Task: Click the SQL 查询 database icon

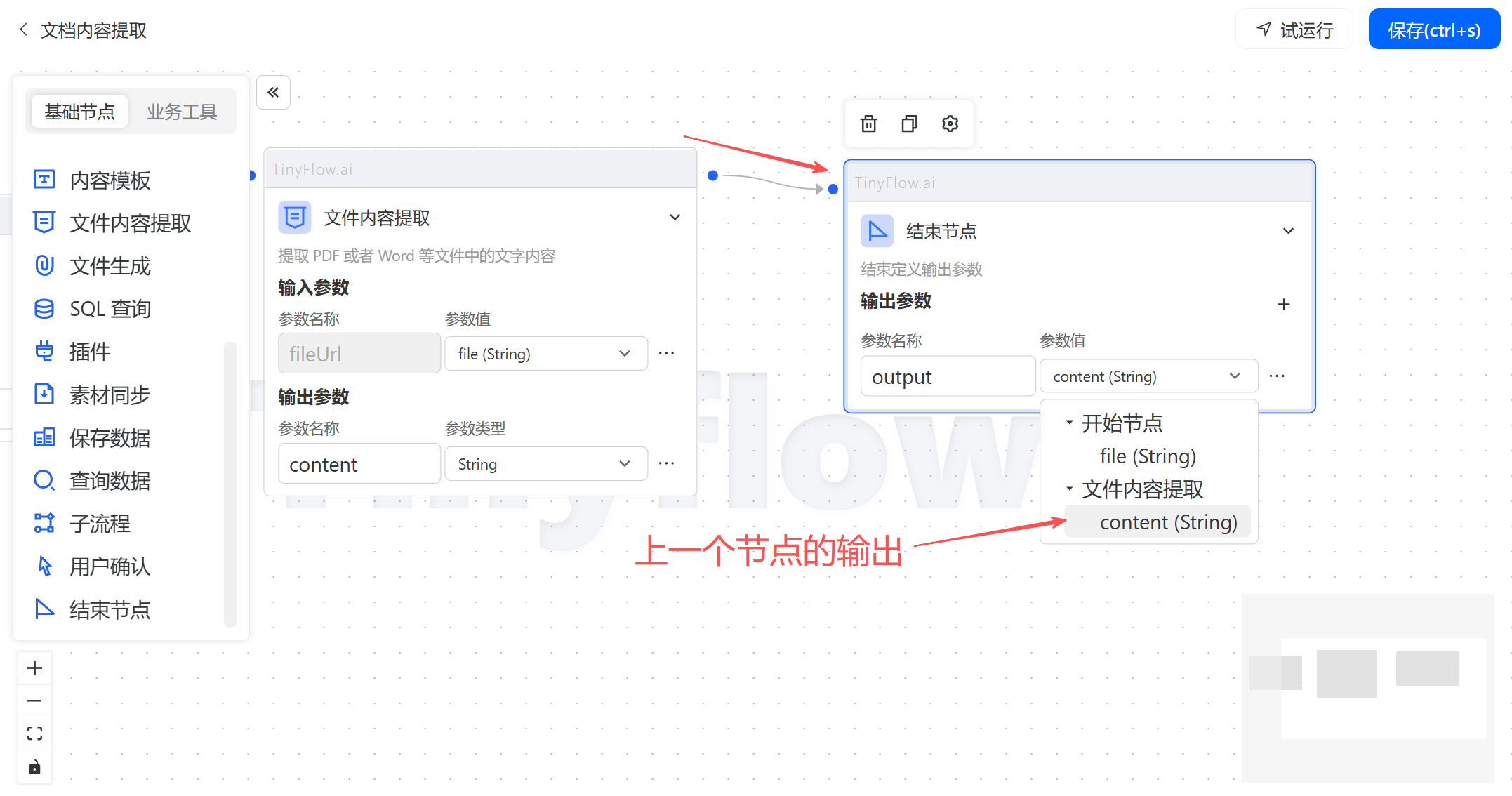Action: [x=44, y=309]
